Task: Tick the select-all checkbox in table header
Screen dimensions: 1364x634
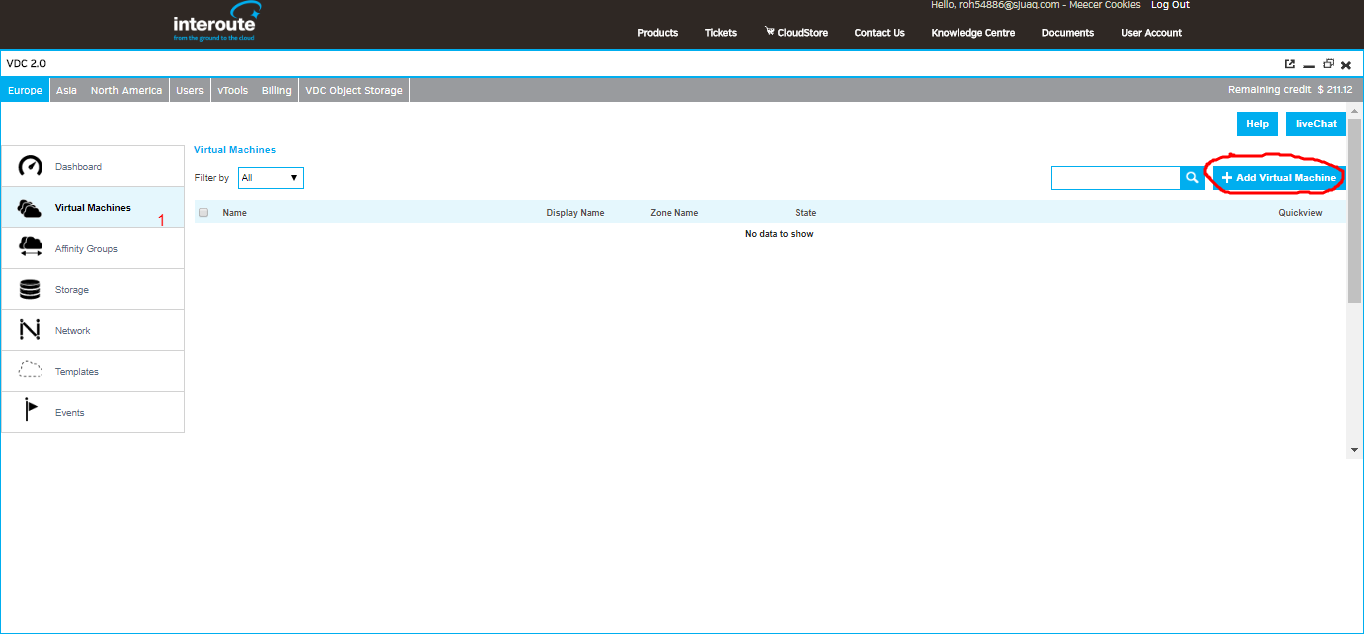Action: point(204,213)
